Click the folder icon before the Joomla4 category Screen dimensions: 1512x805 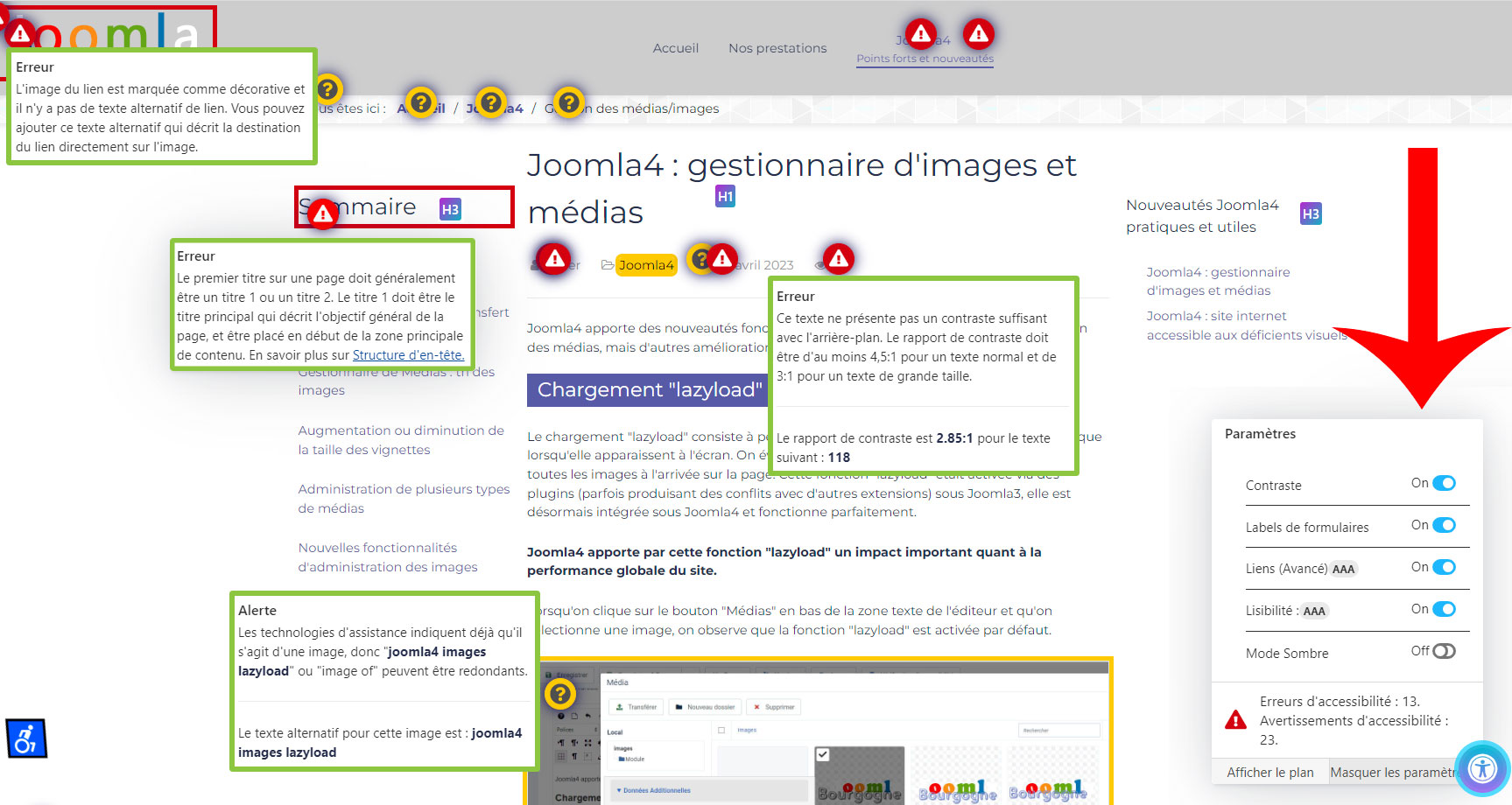(607, 264)
